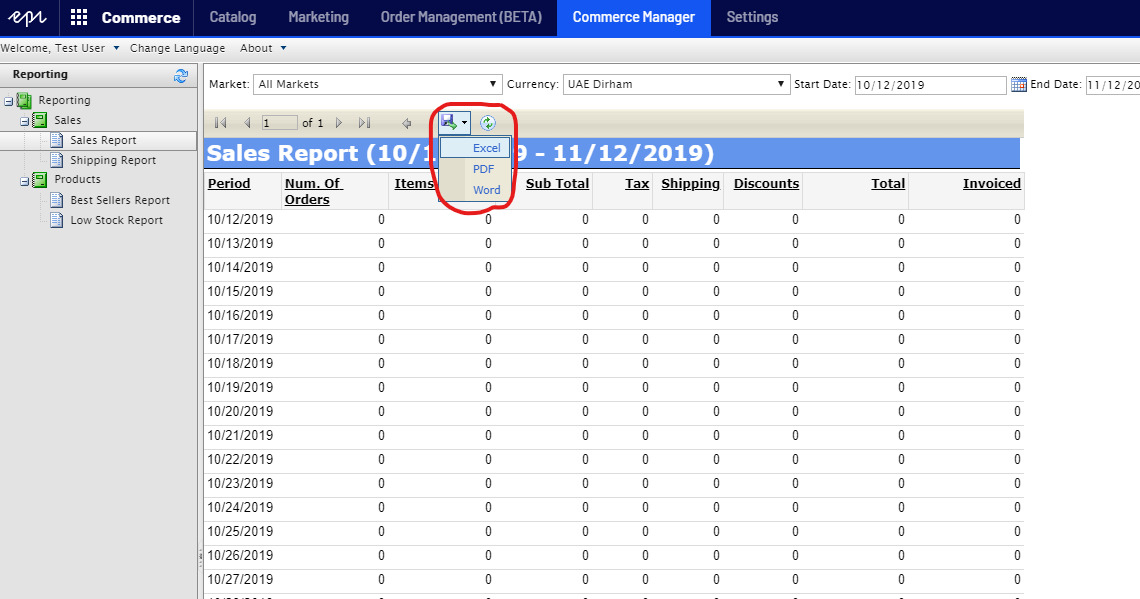Open the Shipping Report tree item
This screenshot has height=599, width=1140.
[113, 160]
